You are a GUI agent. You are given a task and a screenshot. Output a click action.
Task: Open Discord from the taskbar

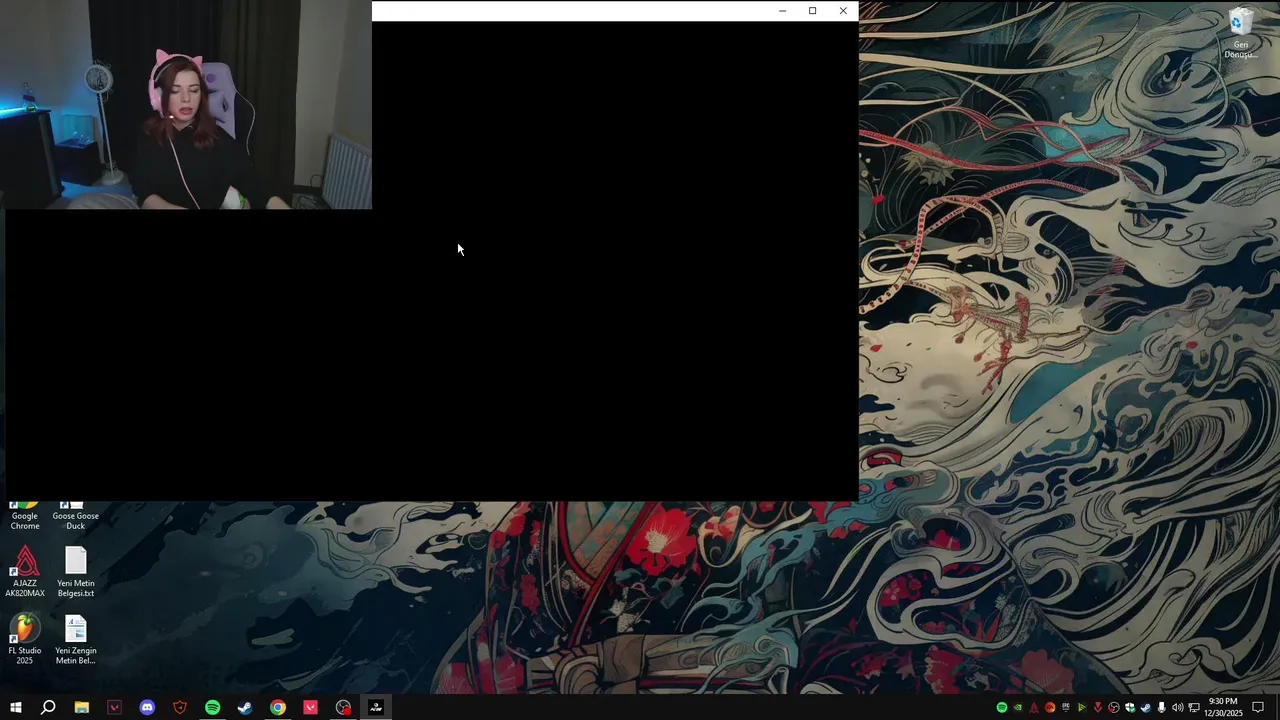click(x=147, y=707)
